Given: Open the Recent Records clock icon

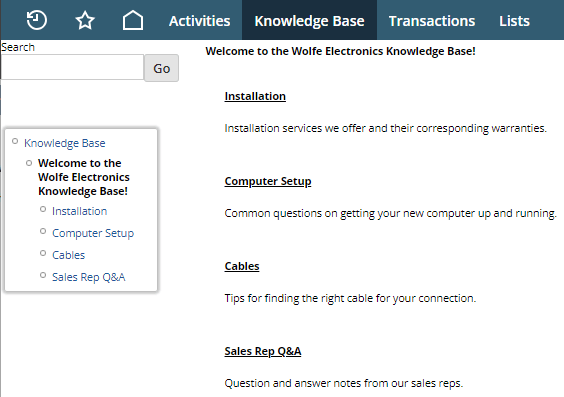Looking at the screenshot, I should coord(37,20).
